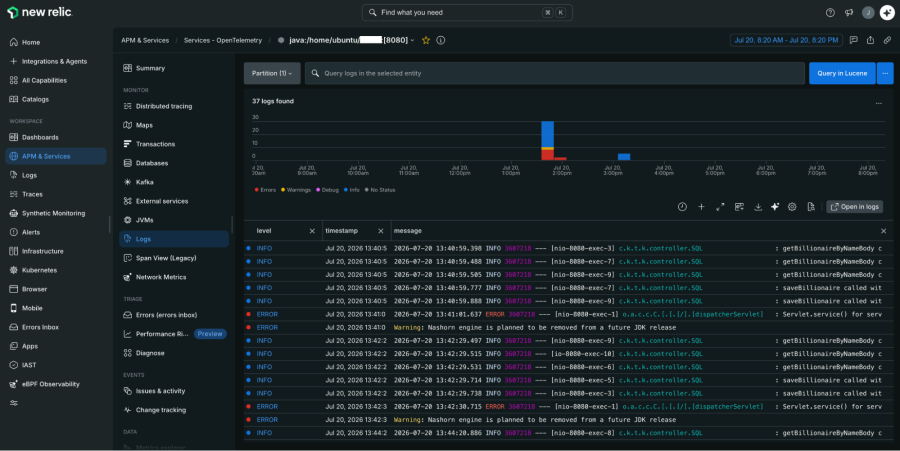This screenshot has width=900, height=451.
Task: Click the tall blue histogram bar
Action: tap(548, 134)
